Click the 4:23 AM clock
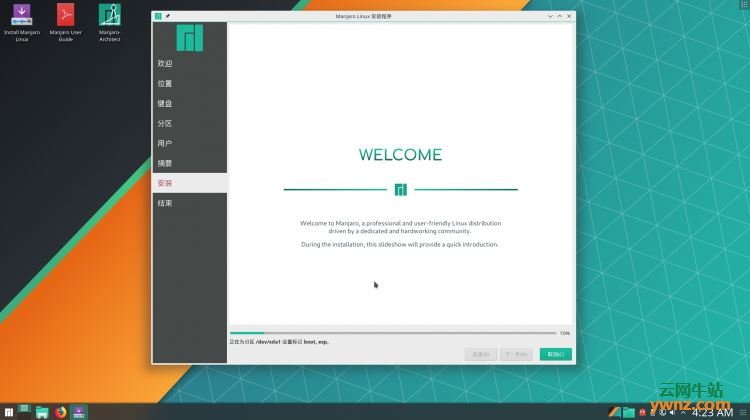Viewport: 750px width, 420px height. click(712, 412)
